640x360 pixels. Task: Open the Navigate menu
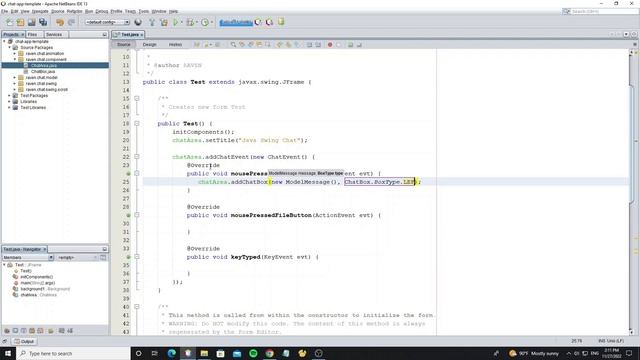pos(40,11)
